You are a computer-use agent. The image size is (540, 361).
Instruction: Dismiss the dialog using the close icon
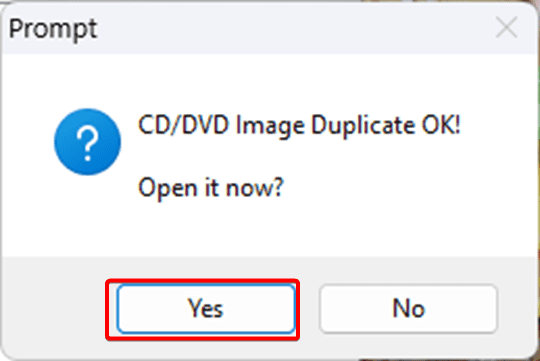point(506,27)
